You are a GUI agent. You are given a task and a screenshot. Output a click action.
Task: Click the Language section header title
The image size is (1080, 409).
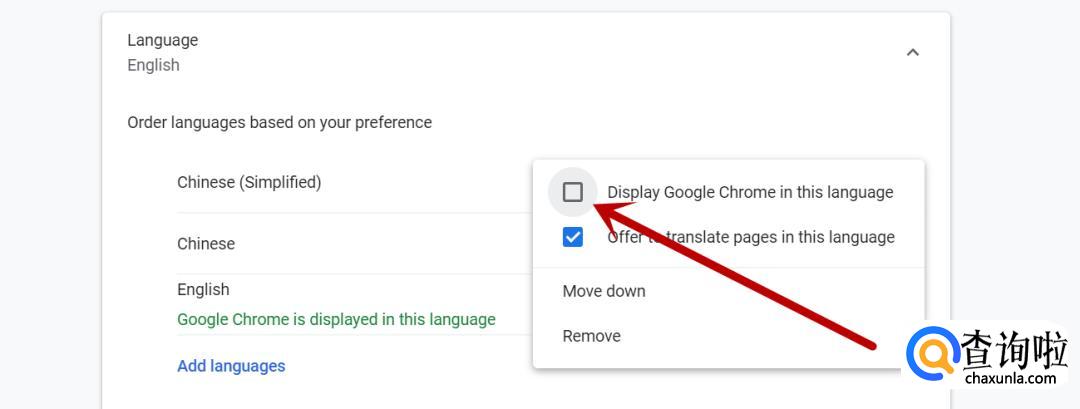[163, 40]
